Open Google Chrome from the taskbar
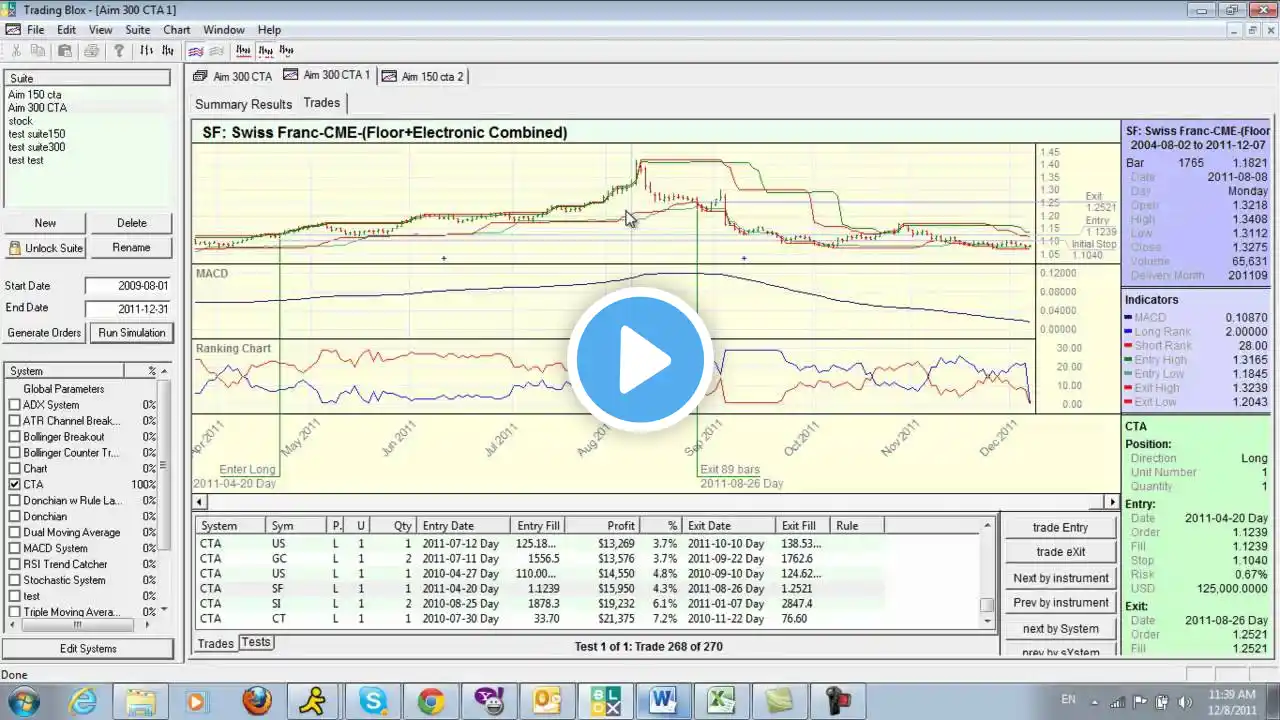This screenshot has height=720, width=1280. [431, 701]
